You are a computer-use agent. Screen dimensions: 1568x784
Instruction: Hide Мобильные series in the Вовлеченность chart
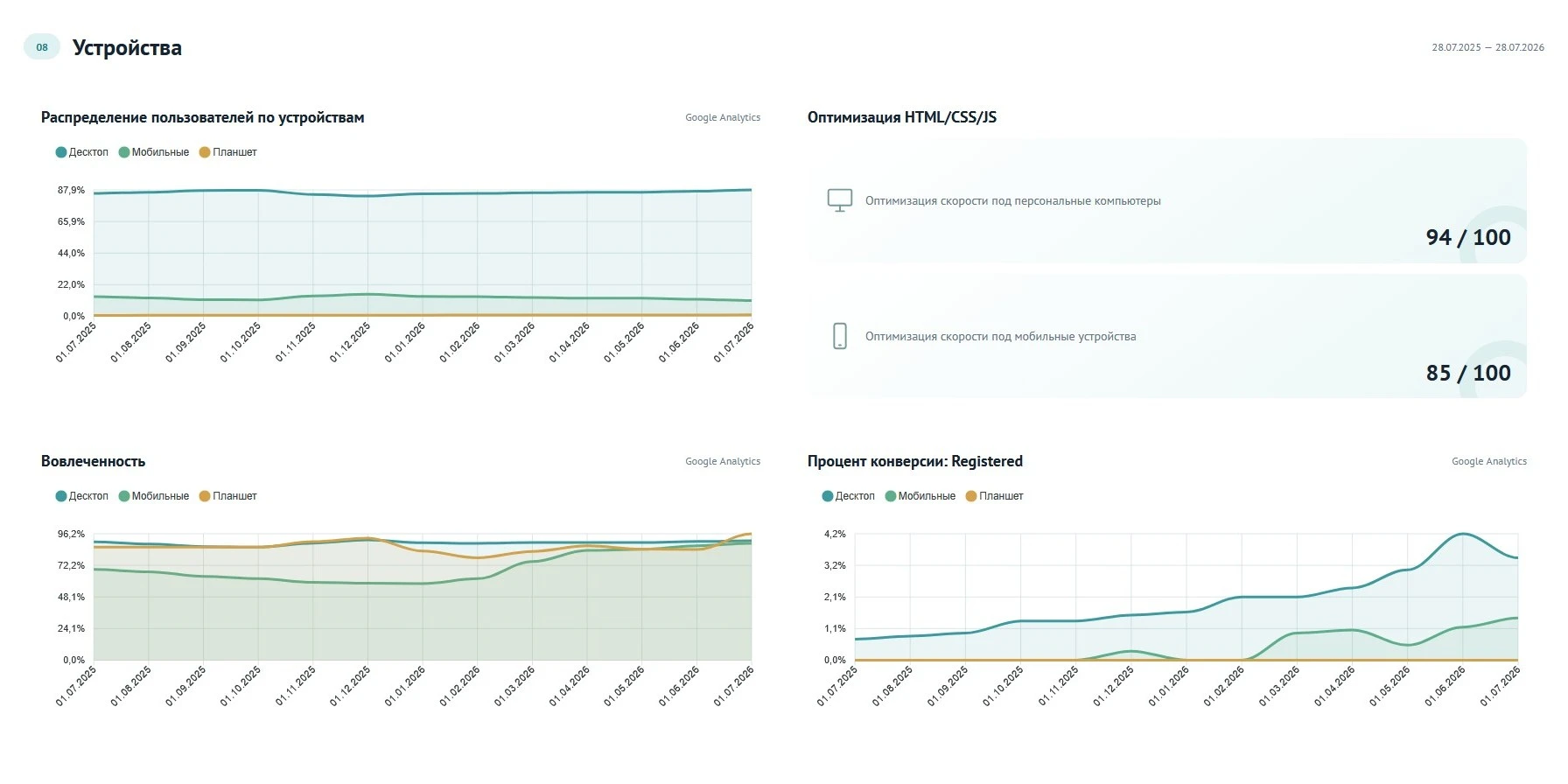tap(154, 496)
